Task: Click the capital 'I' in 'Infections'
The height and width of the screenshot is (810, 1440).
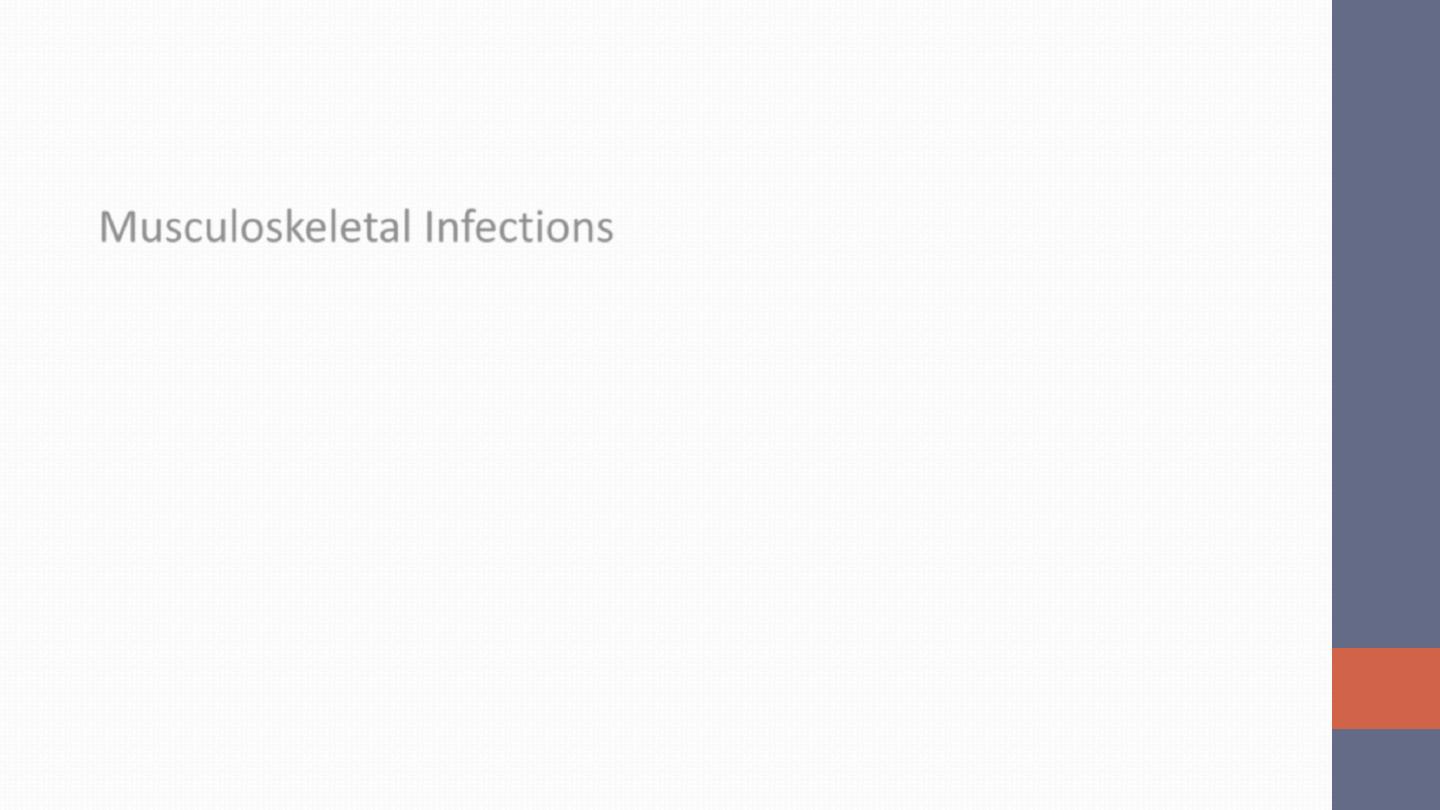Action: (x=429, y=227)
